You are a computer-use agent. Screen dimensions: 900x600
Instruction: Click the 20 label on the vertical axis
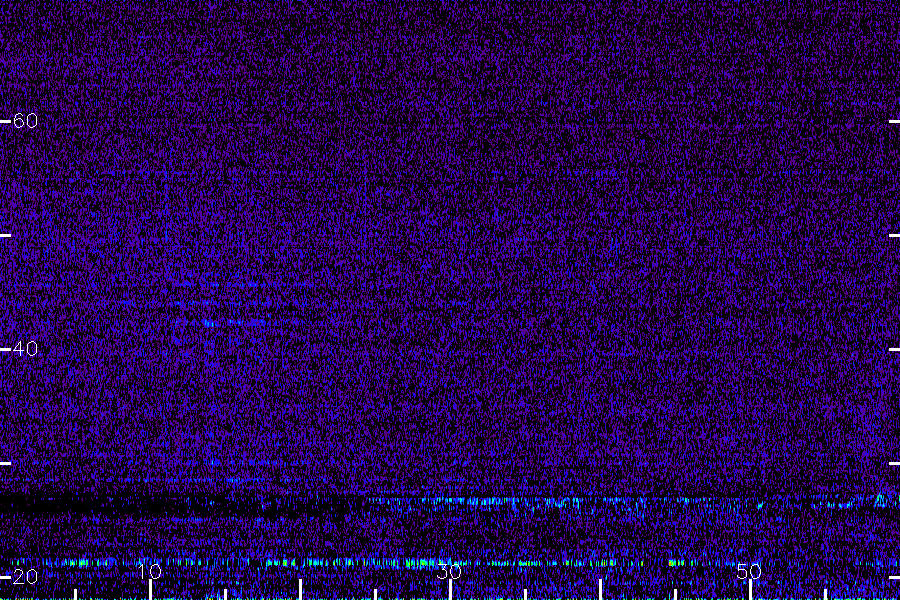click(x=25, y=576)
